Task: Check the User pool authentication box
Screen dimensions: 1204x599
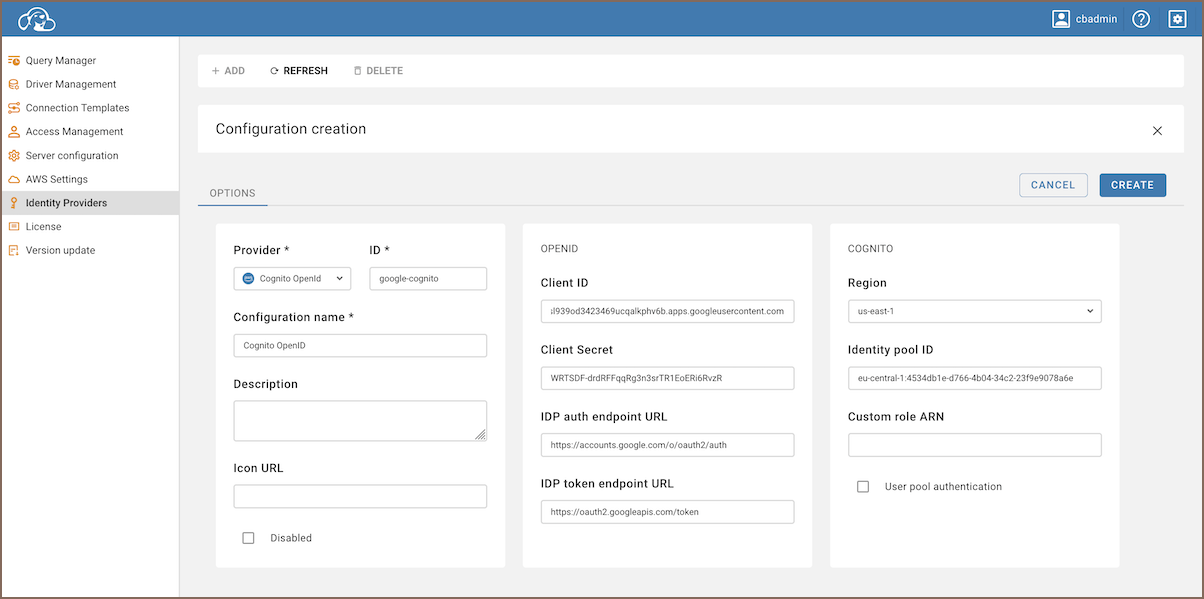Action: [x=863, y=487]
